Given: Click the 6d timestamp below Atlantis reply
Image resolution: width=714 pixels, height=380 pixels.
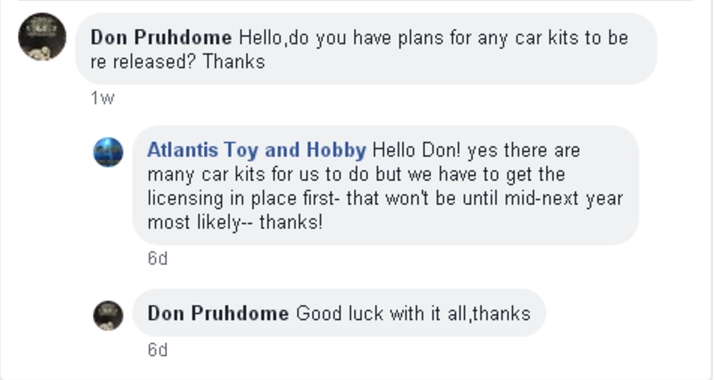Looking at the screenshot, I should (x=158, y=258).
